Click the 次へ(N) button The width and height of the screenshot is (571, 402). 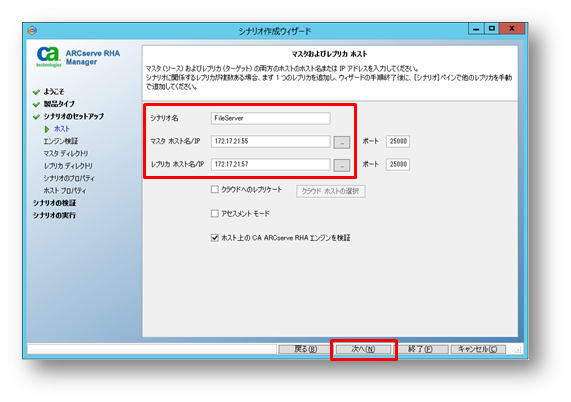[363, 349]
